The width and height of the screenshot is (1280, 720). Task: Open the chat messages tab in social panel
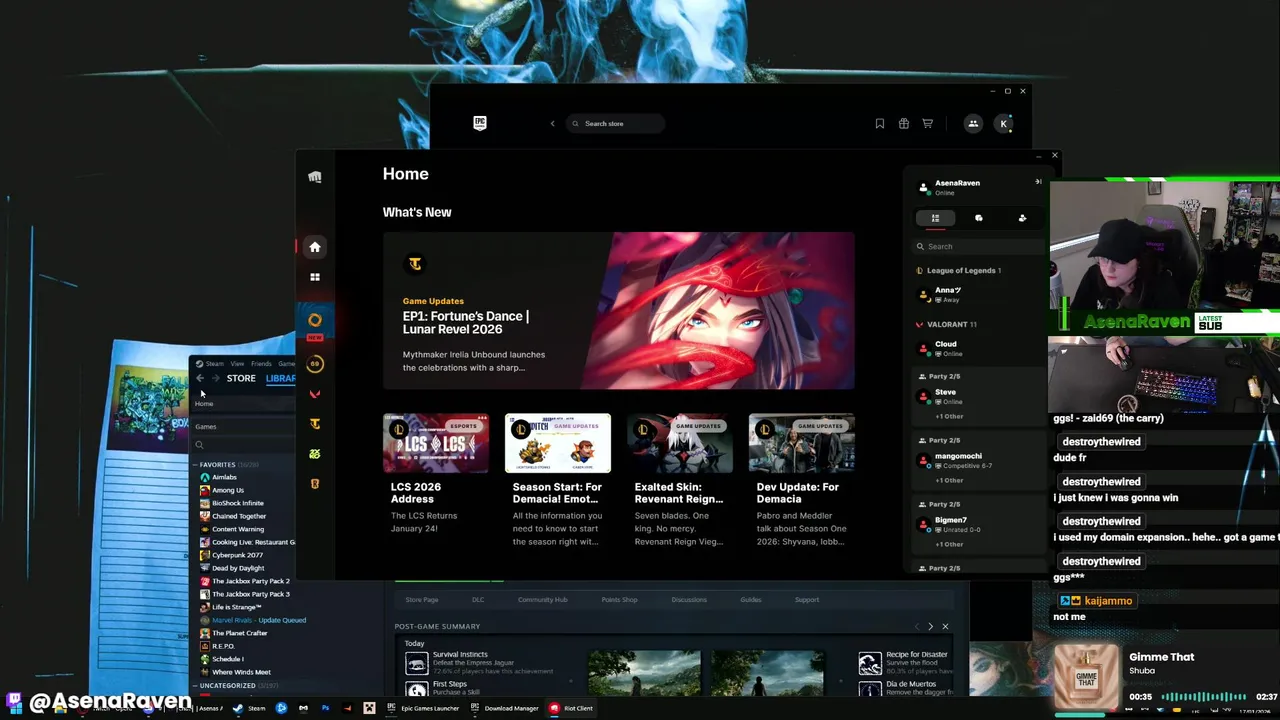(979, 218)
